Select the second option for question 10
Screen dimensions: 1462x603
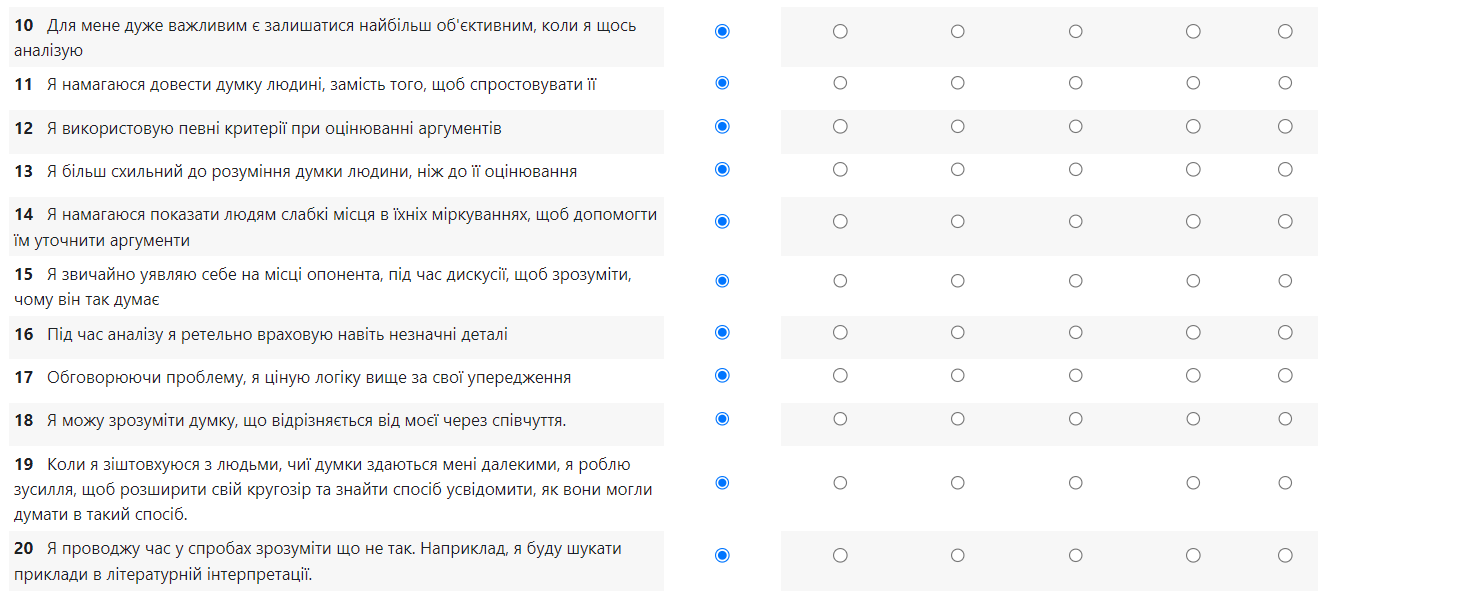point(840,32)
